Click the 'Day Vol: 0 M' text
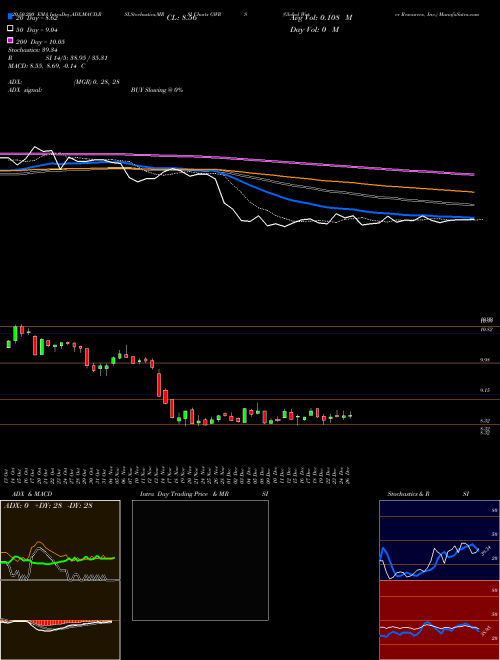 (314, 29)
